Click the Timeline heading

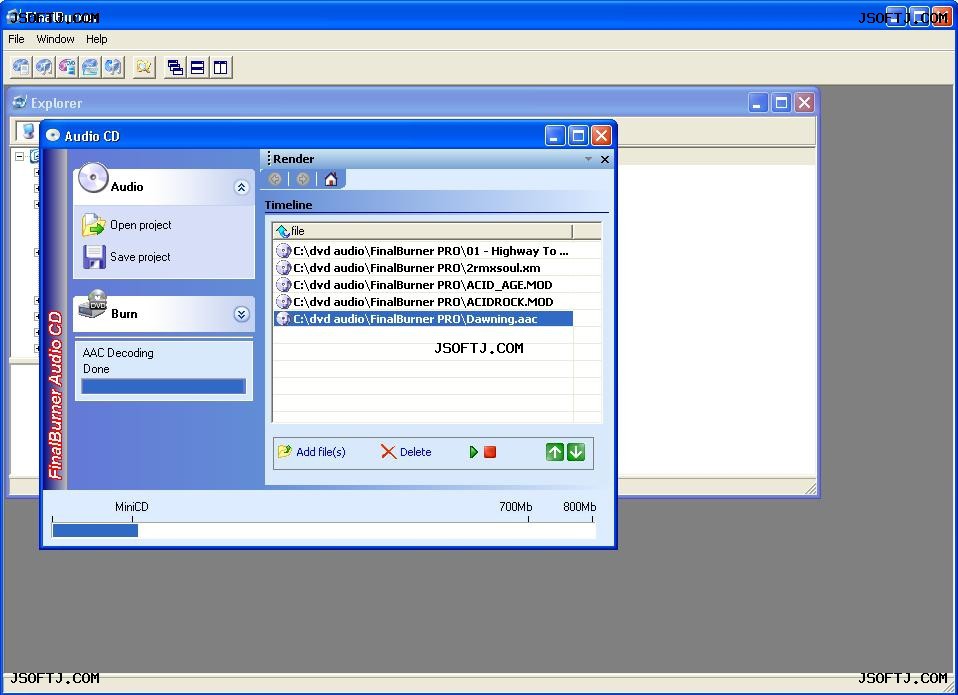288,205
